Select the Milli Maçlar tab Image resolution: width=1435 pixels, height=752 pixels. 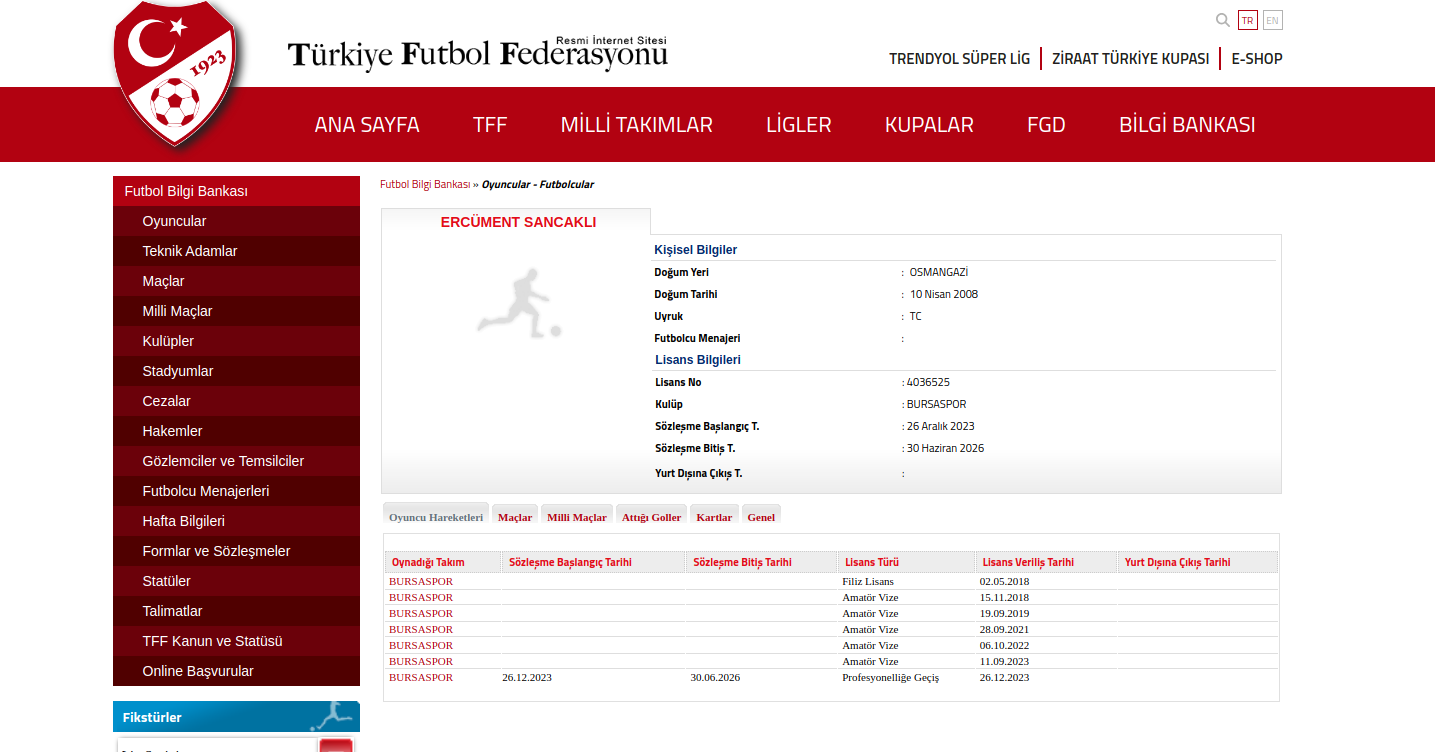(576, 517)
